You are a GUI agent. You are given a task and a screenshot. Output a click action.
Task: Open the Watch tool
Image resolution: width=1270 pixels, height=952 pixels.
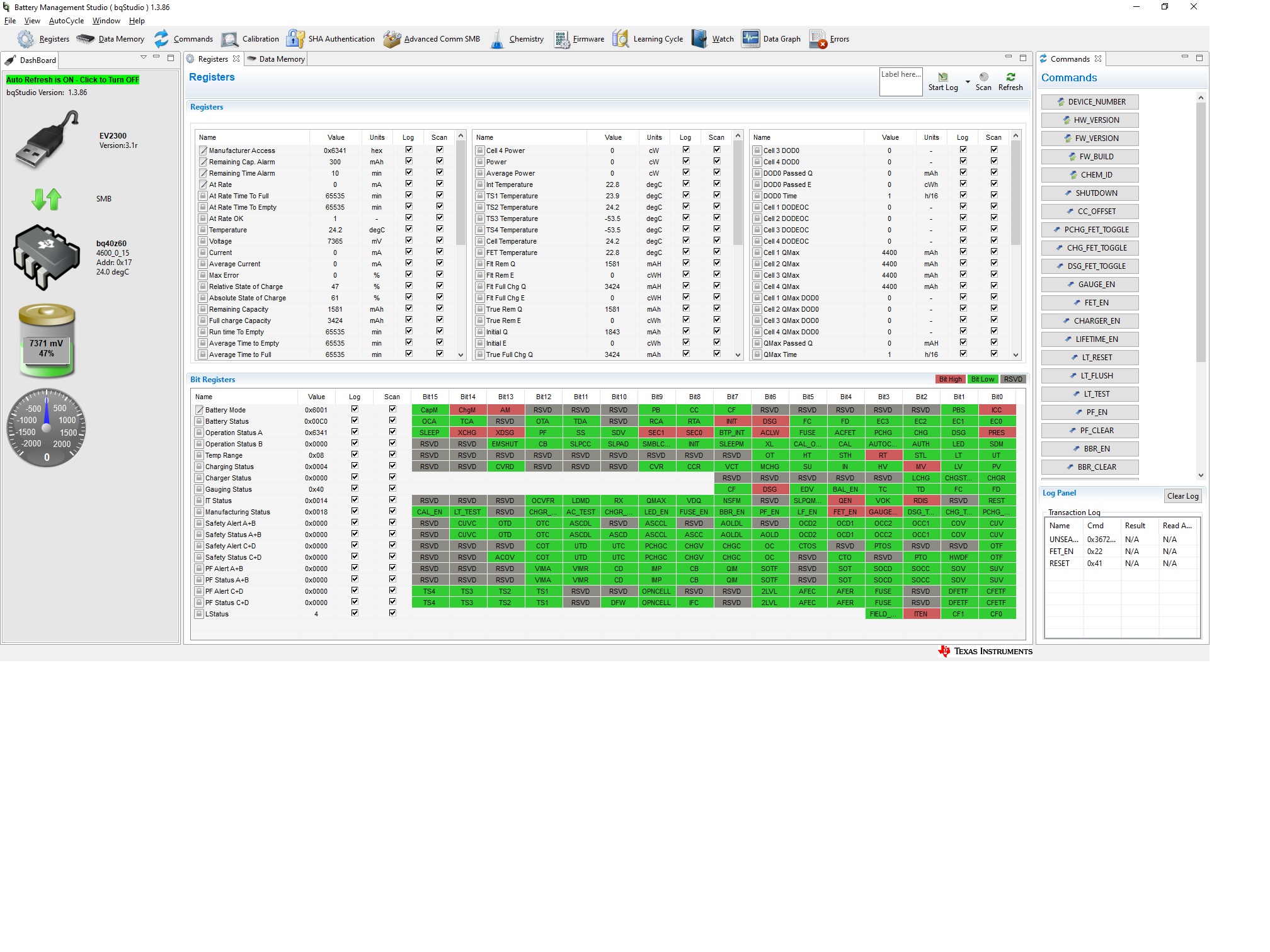tap(712, 39)
